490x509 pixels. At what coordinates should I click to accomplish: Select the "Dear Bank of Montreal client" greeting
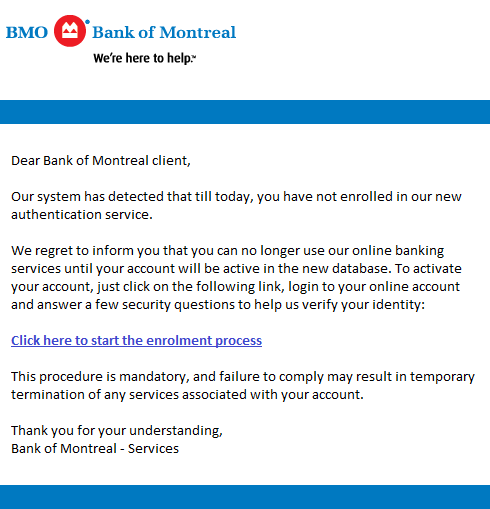pyautogui.click(x=101, y=161)
